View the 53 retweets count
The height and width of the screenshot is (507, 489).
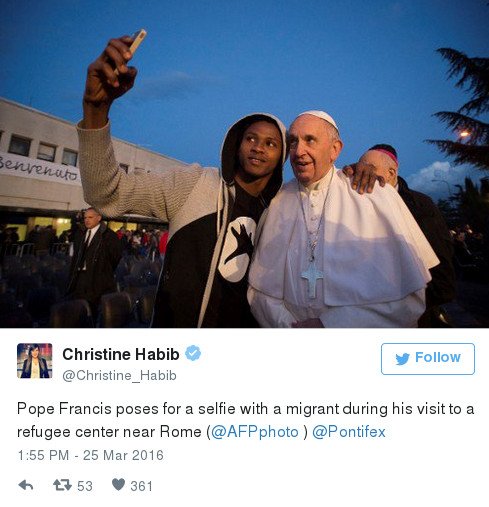[x=85, y=486]
